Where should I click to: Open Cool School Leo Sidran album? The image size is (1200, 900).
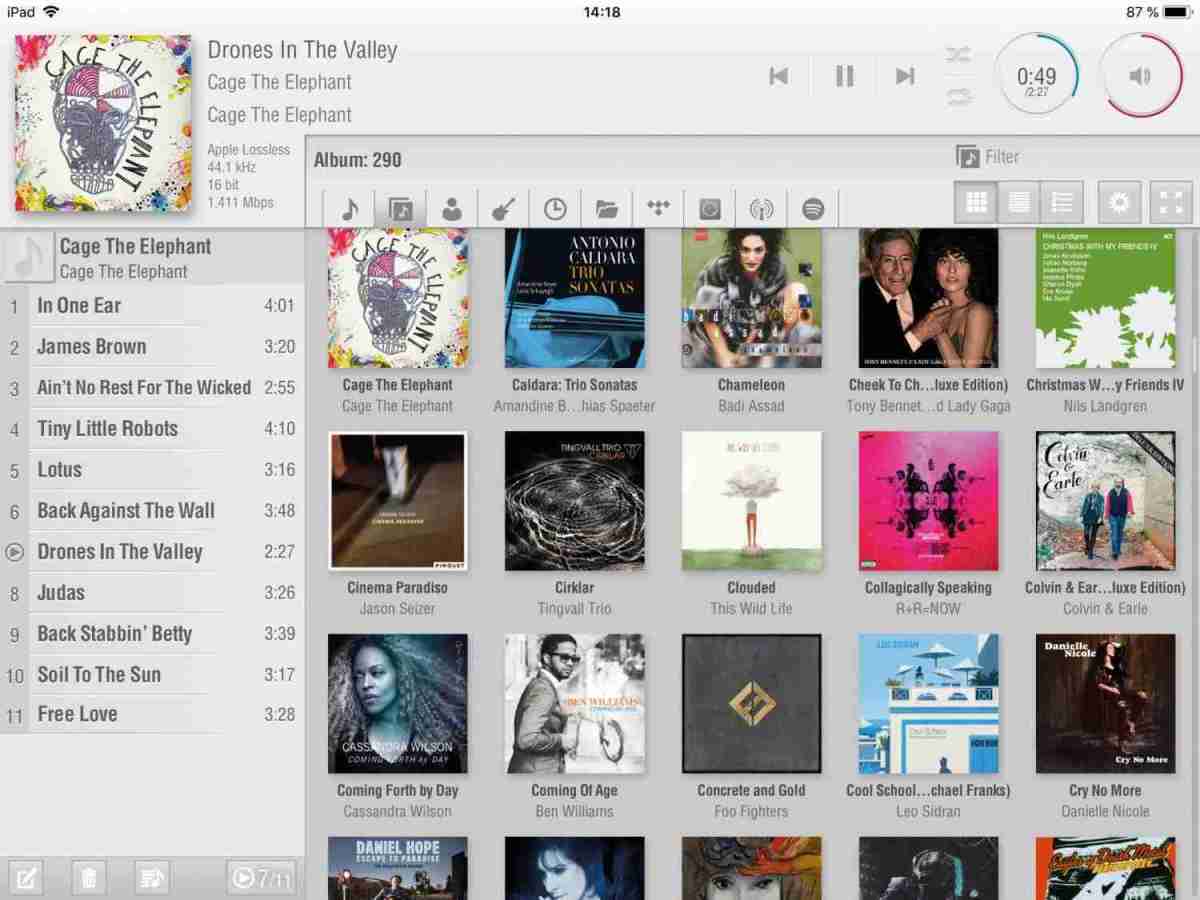pyautogui.click(x=929, y=703)
